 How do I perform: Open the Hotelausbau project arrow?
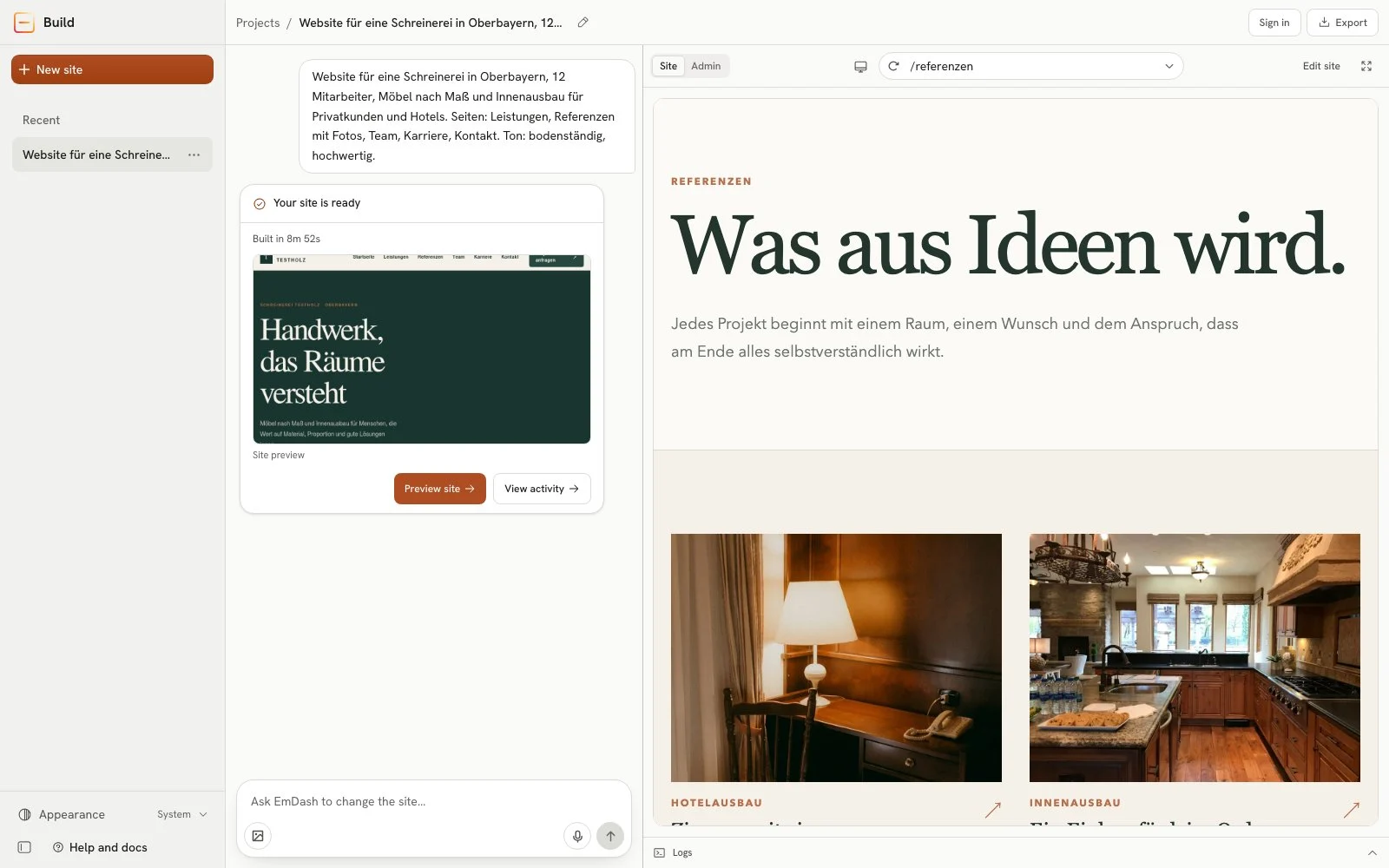[x=992, y=810]
